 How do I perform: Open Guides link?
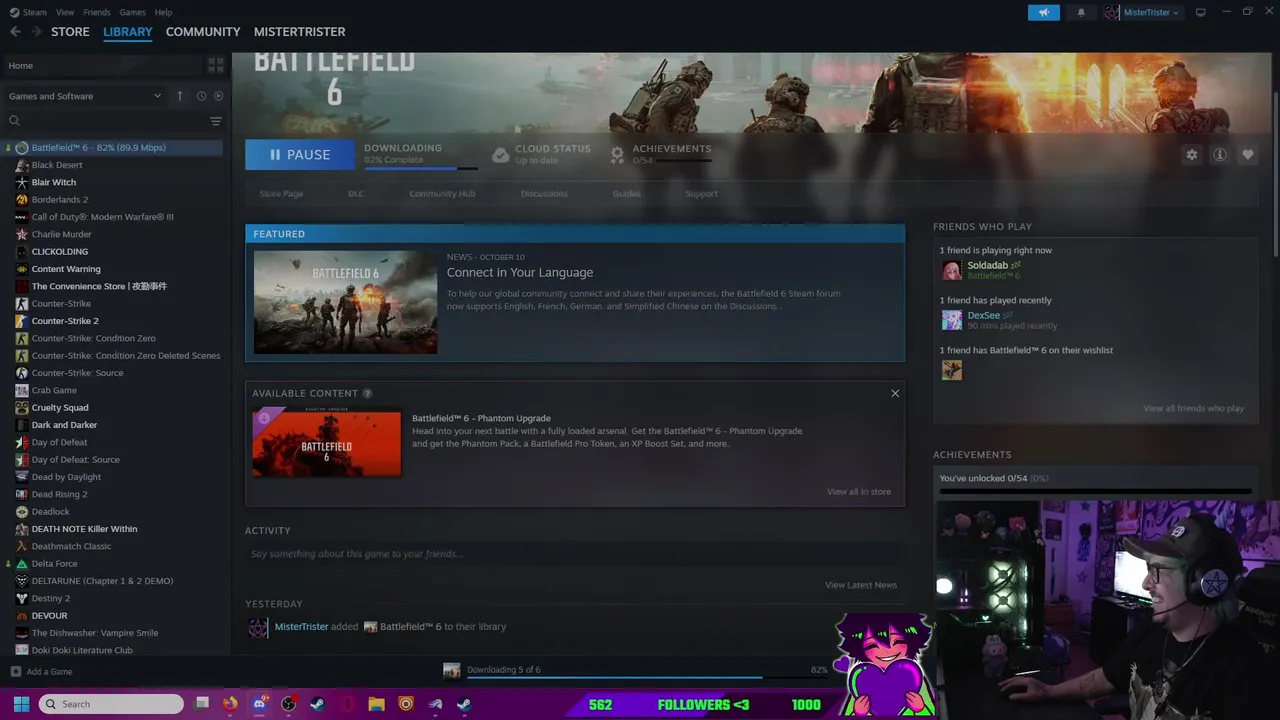tap(626, 194)
